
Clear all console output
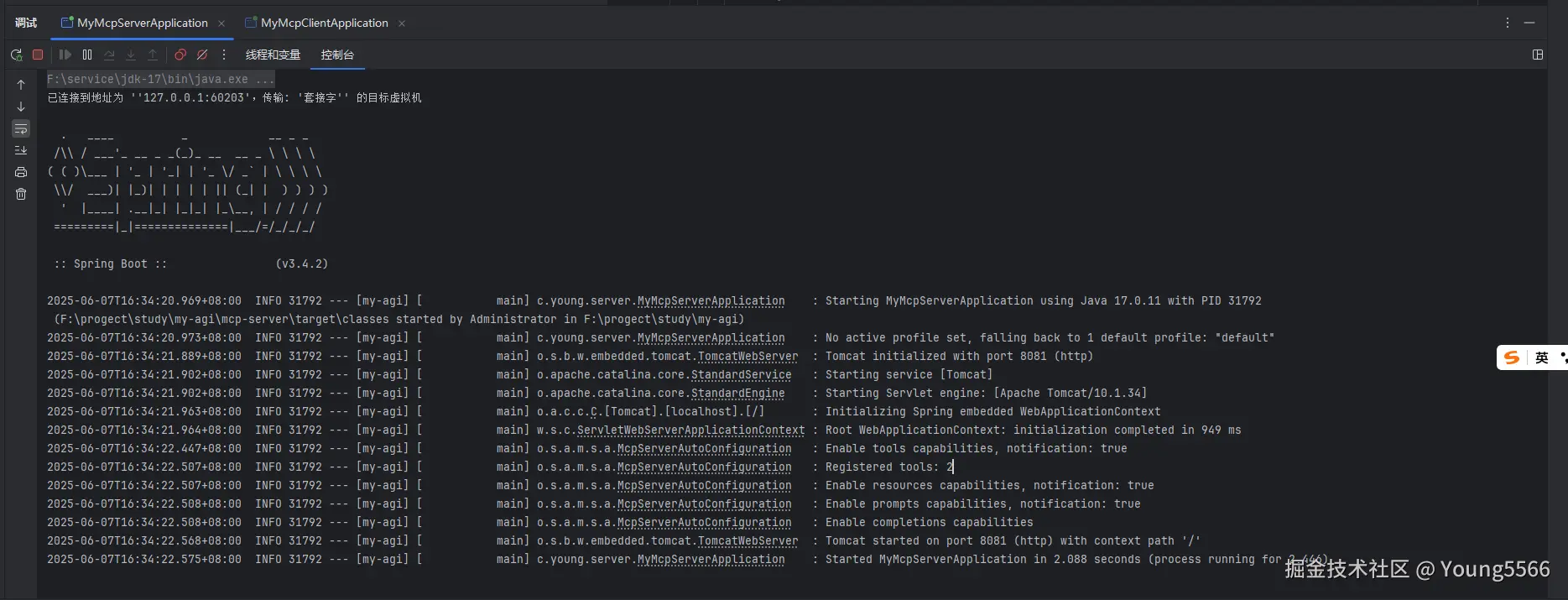coord(21,194)
